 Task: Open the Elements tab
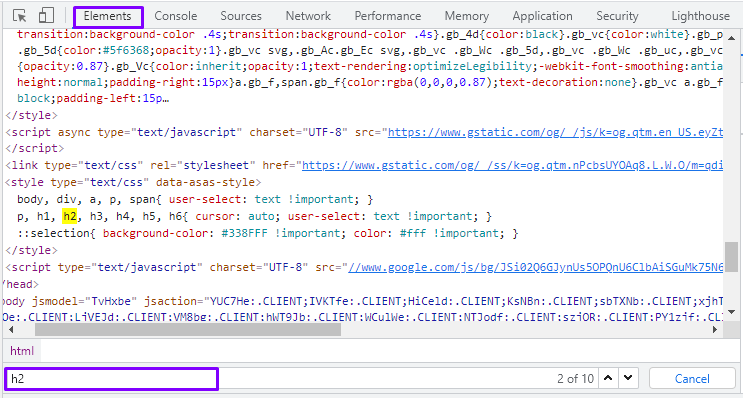pos(108,16)
